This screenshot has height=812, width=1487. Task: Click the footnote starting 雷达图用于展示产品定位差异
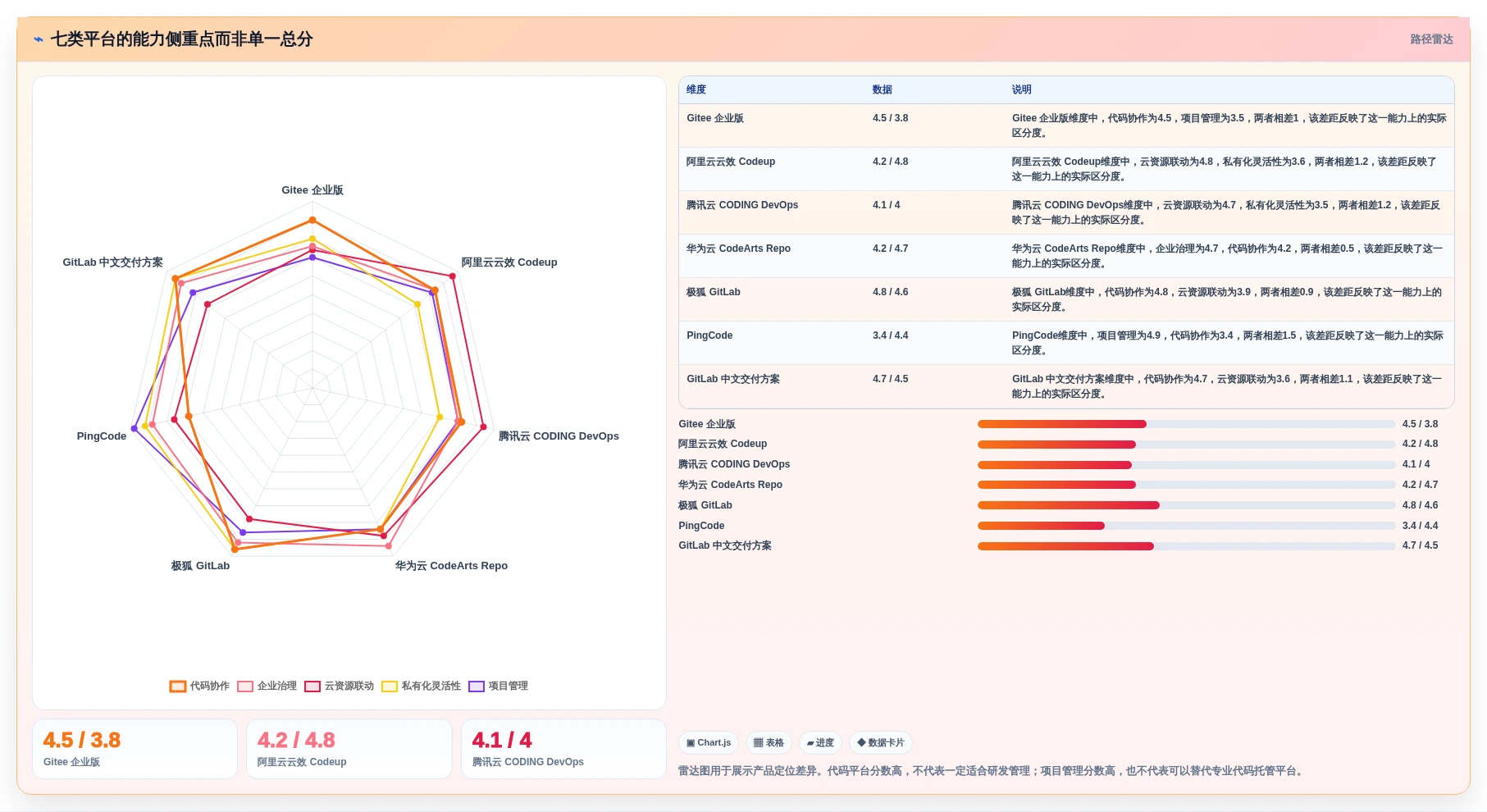pos(992,771)
